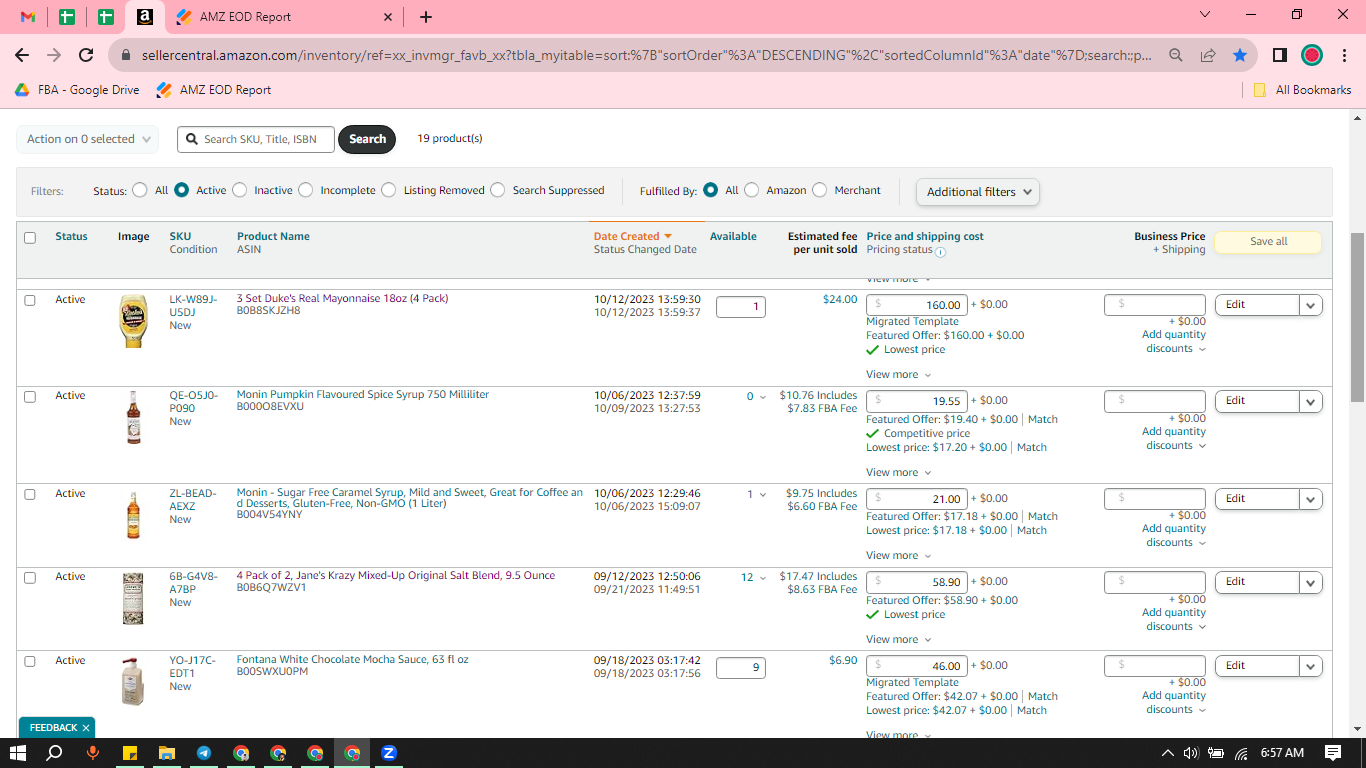Show hidden system tray icons
Viewport: 1366px width, 768px height.
point(1167,753)
